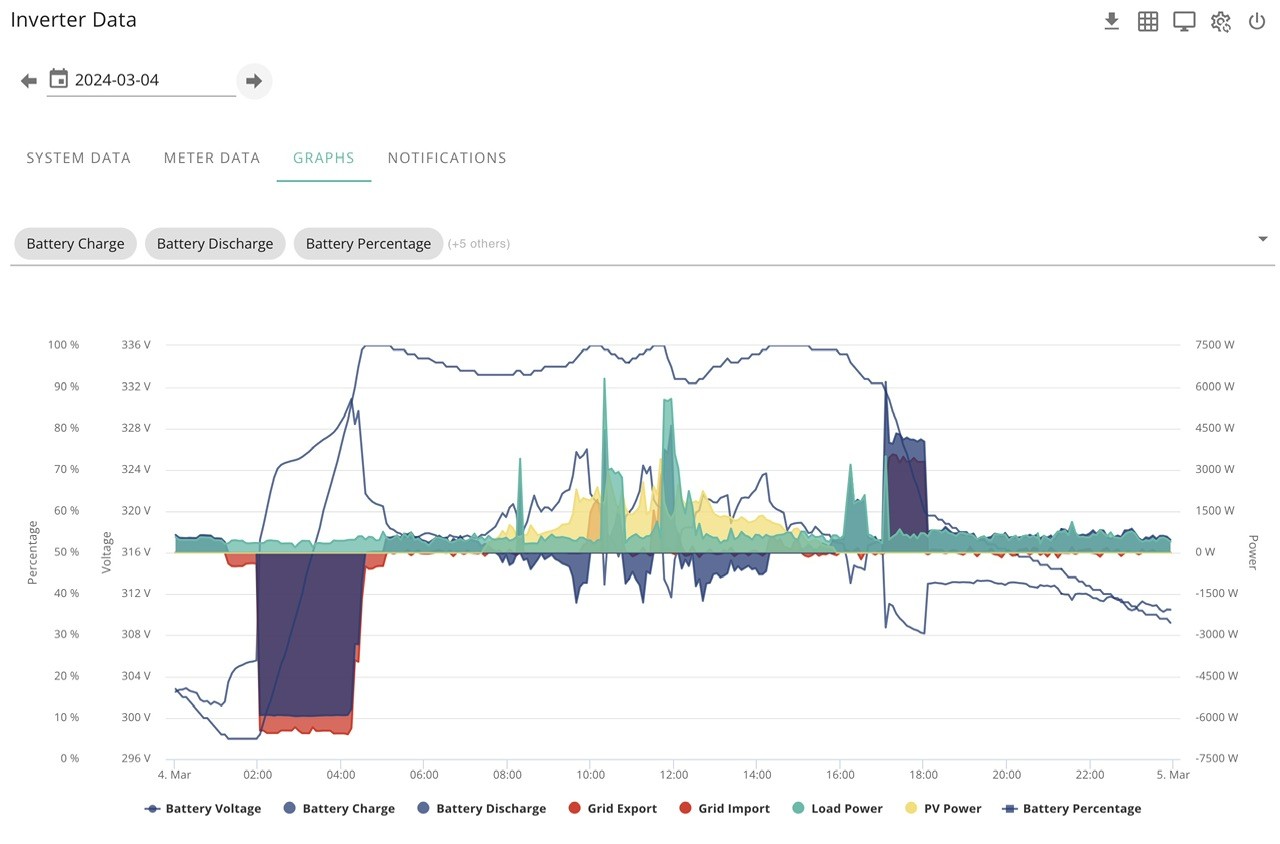Click the '296 V' y-axis label
Image resolution: width=1280 pixels, height=844 pixels.
pyautogui.click(x=134, y=758)
